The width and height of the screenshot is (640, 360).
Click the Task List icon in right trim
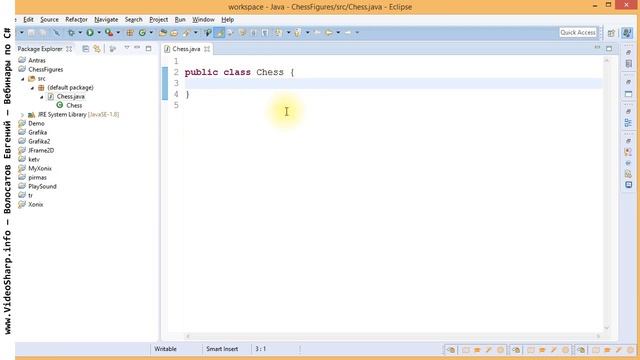[628, 64]
